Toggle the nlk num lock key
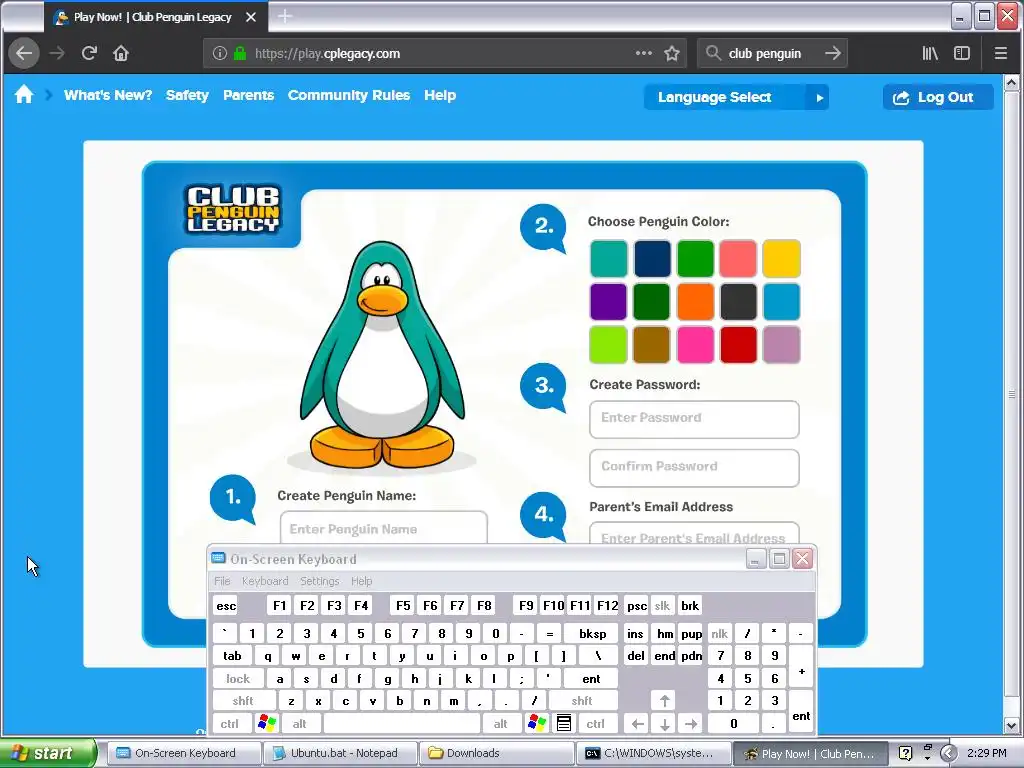Viewport: 1024px width, 768px height. 719,633
